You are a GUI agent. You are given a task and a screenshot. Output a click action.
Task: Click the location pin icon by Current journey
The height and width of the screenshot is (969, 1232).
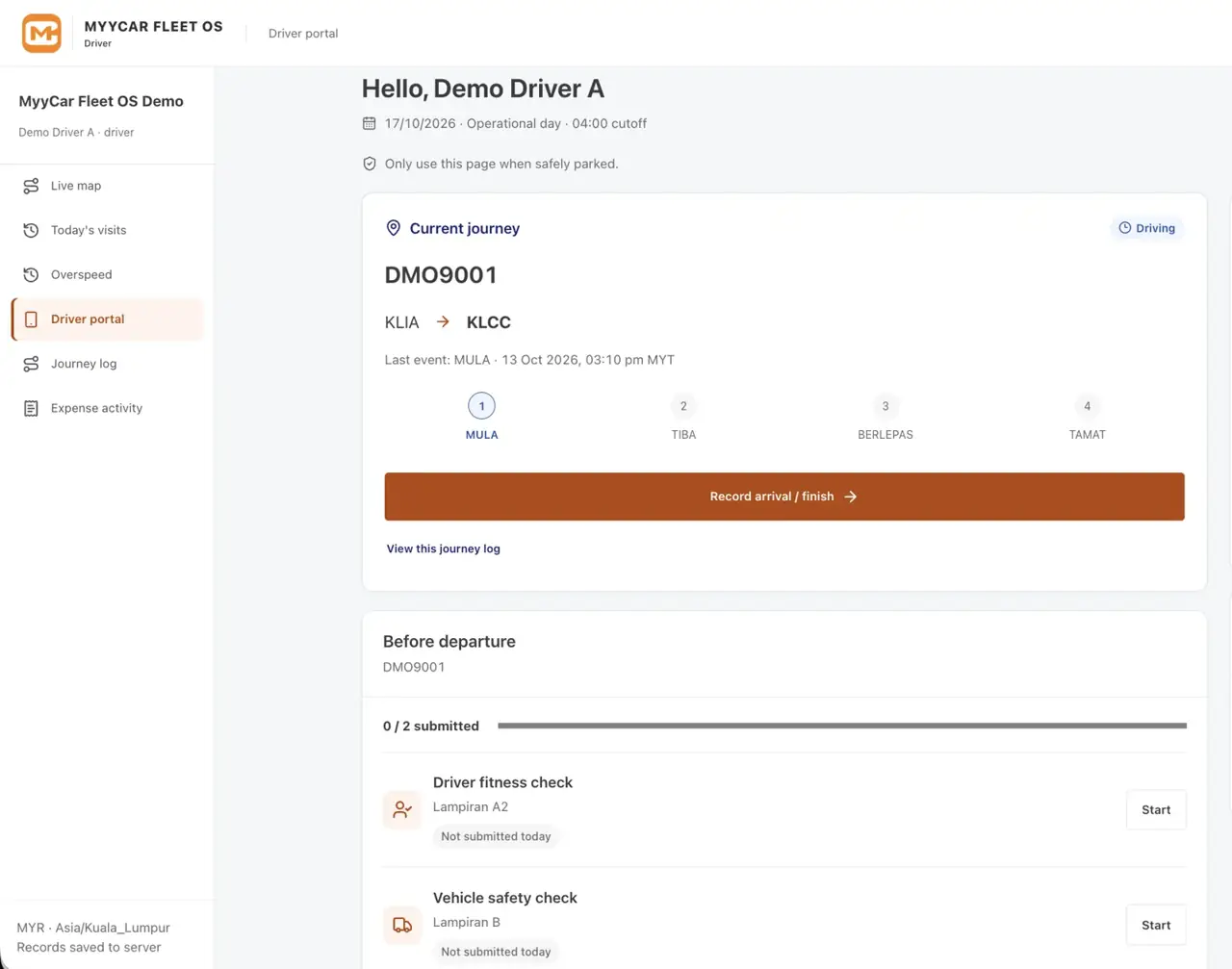393,228
